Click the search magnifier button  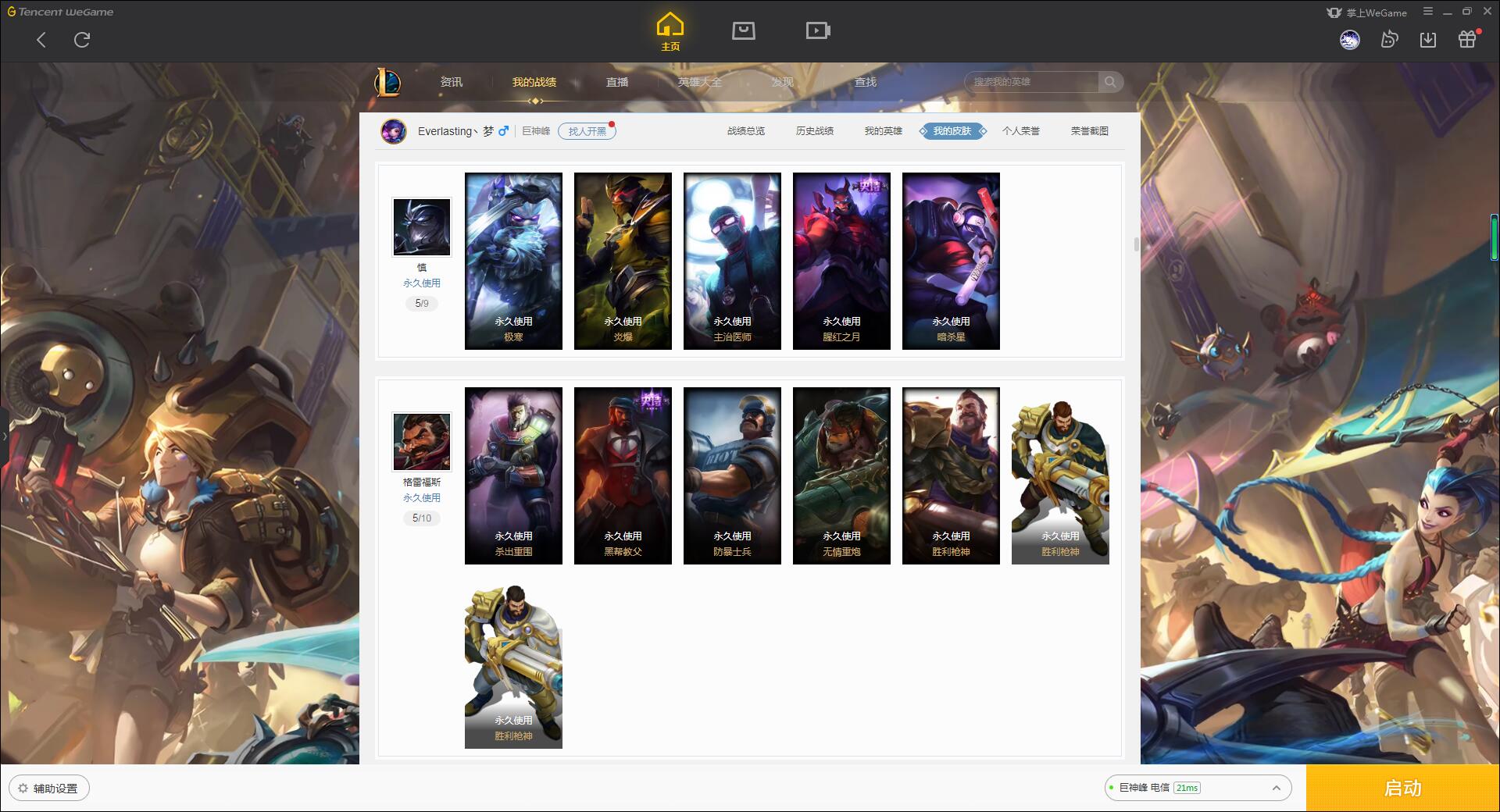click(x=1109, y=82)
